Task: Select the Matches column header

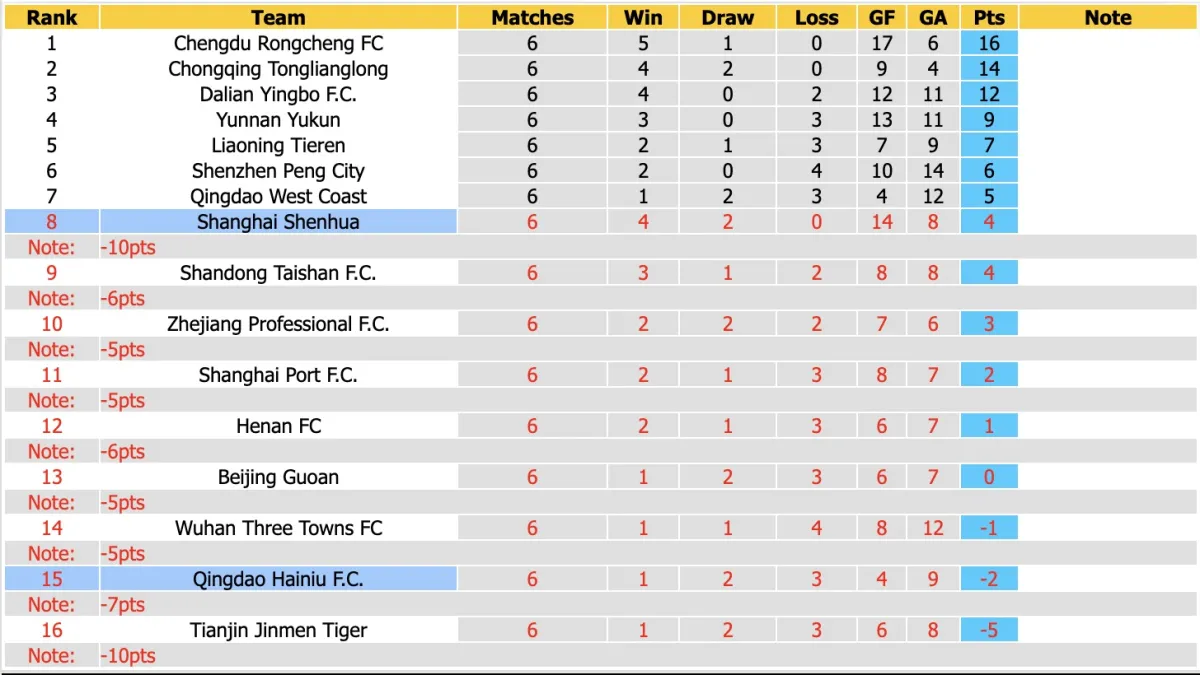Action: (532, 17)
